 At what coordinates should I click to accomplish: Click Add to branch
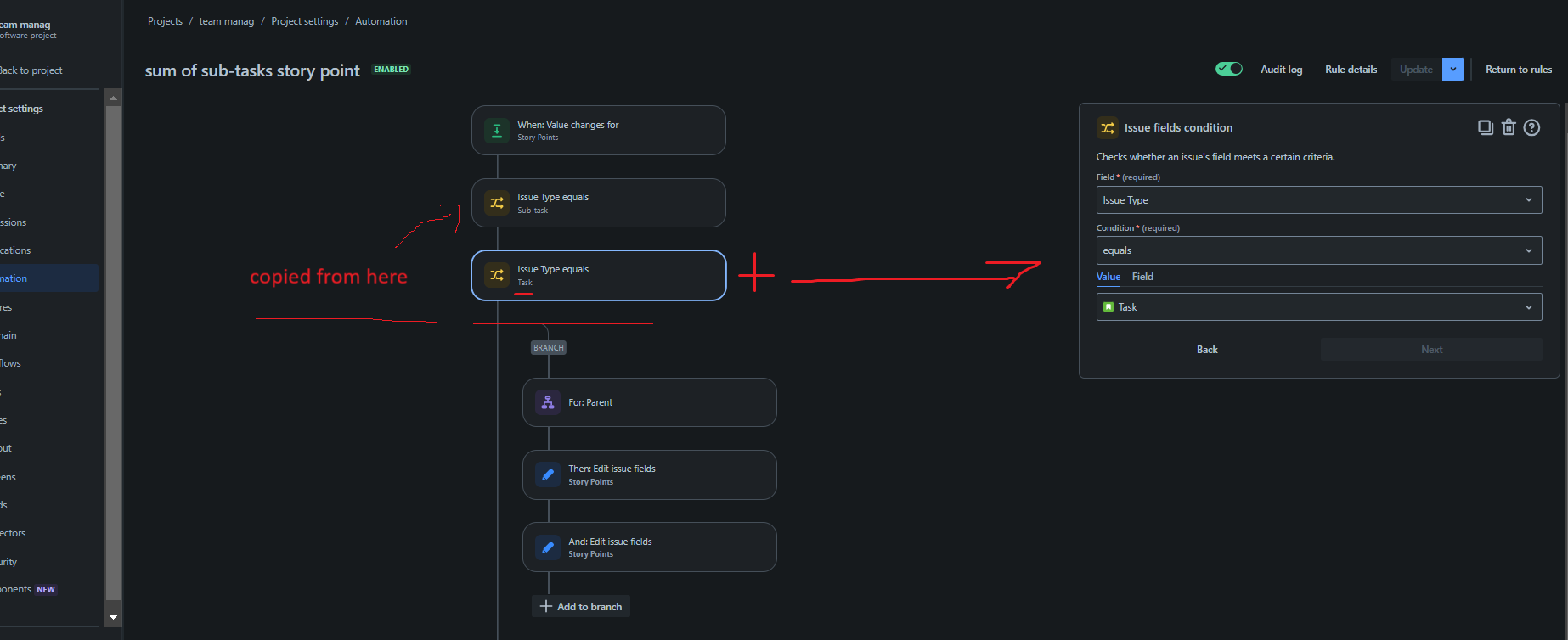coord(581,606)
